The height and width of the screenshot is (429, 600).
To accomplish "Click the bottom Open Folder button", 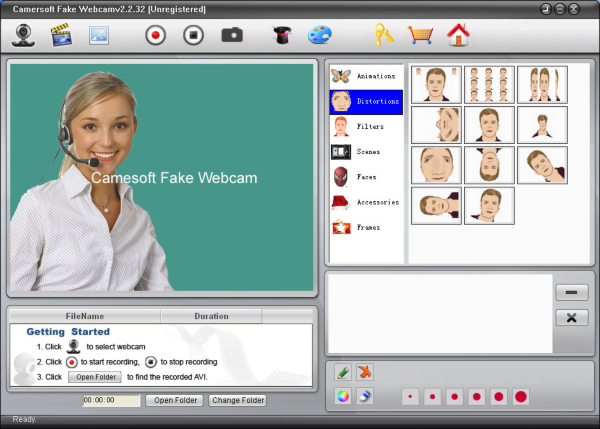I will [174, 400].
